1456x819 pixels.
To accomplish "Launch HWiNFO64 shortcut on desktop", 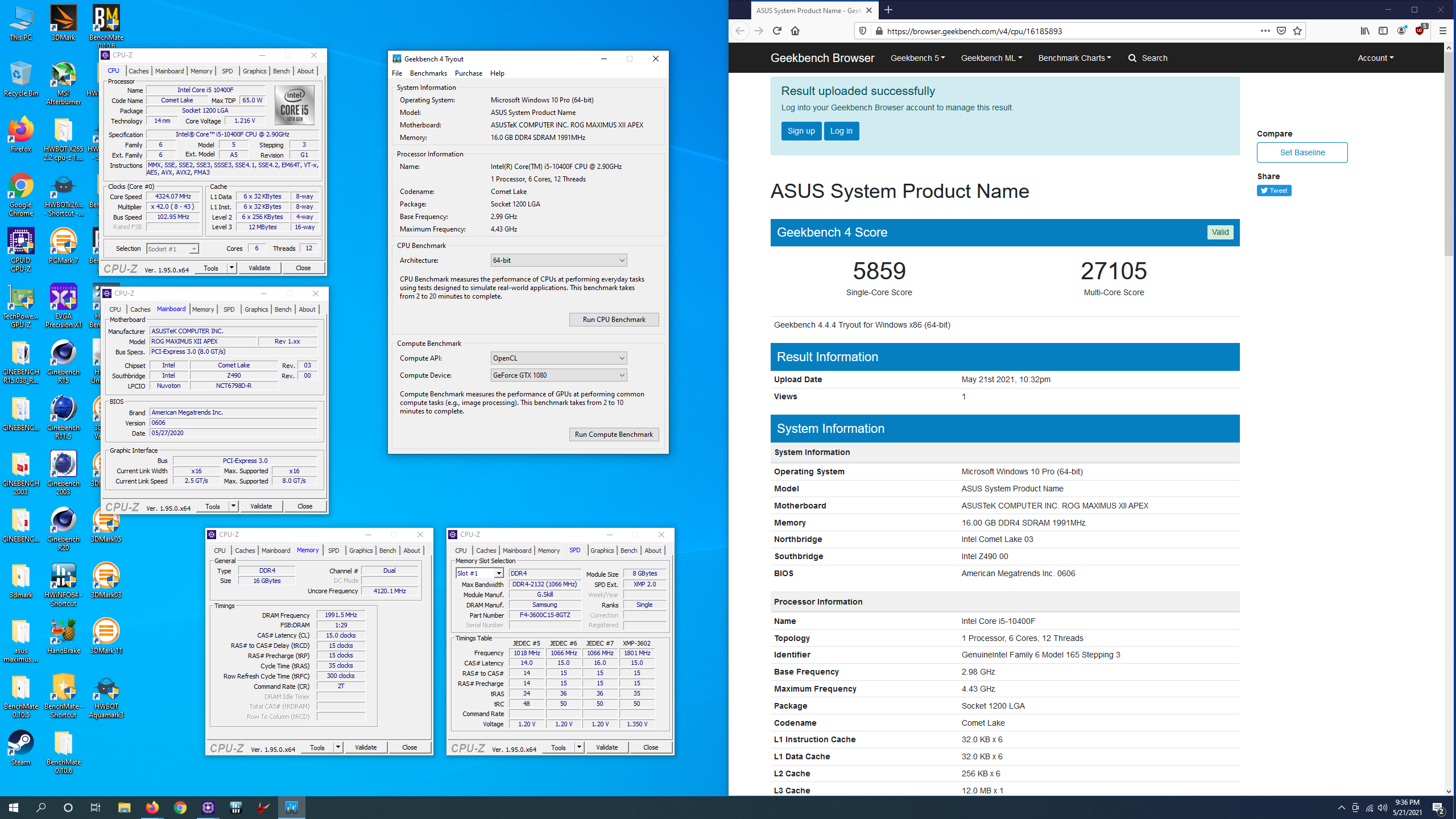I will coord(63,585).
